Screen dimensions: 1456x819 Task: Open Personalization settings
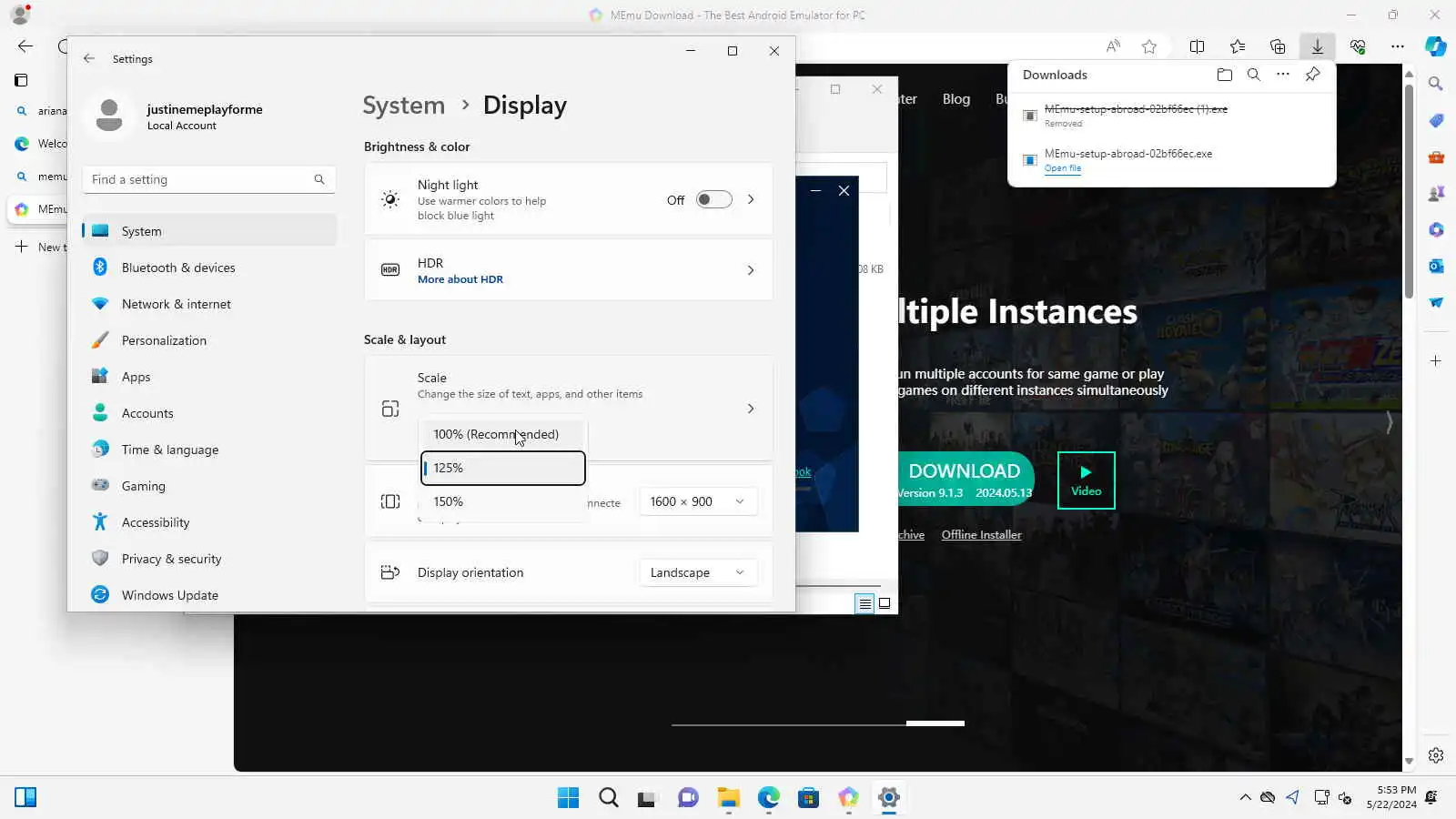click(x=209, y=340)
